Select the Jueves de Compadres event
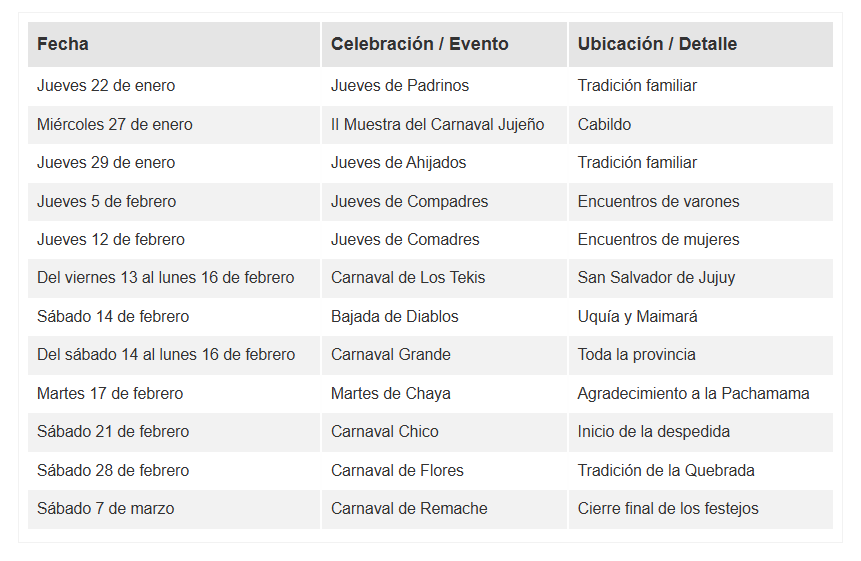This screenshot has height=561, width=861. tap(409, 202)
